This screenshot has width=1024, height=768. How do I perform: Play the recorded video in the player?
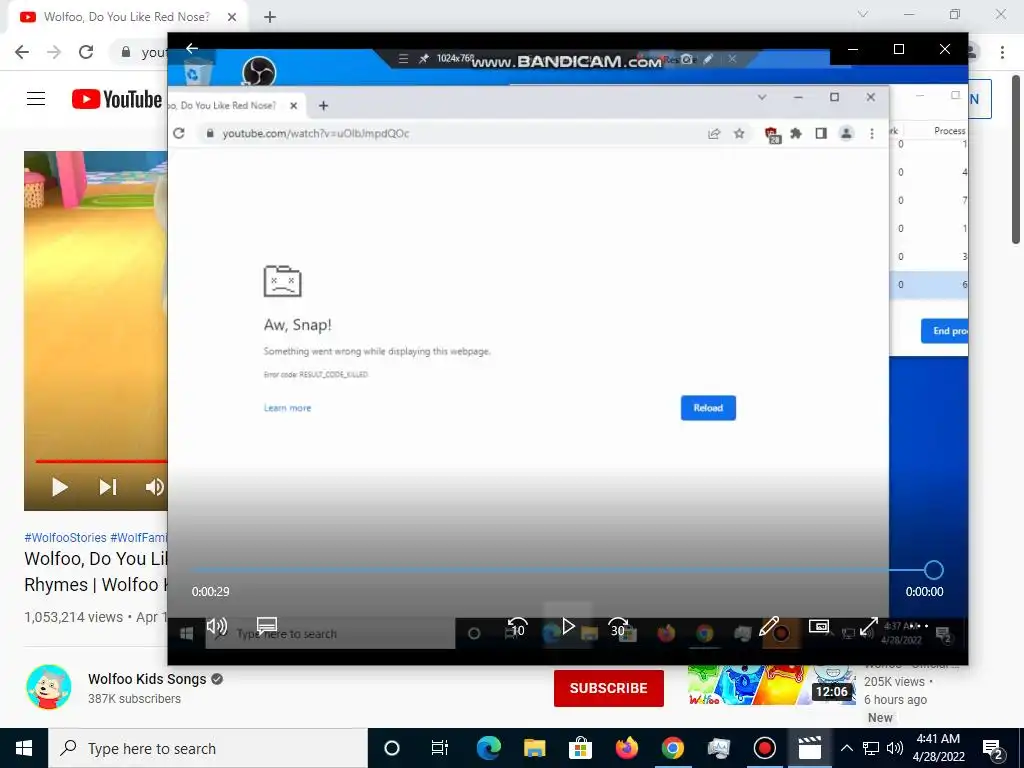(568, 627)
